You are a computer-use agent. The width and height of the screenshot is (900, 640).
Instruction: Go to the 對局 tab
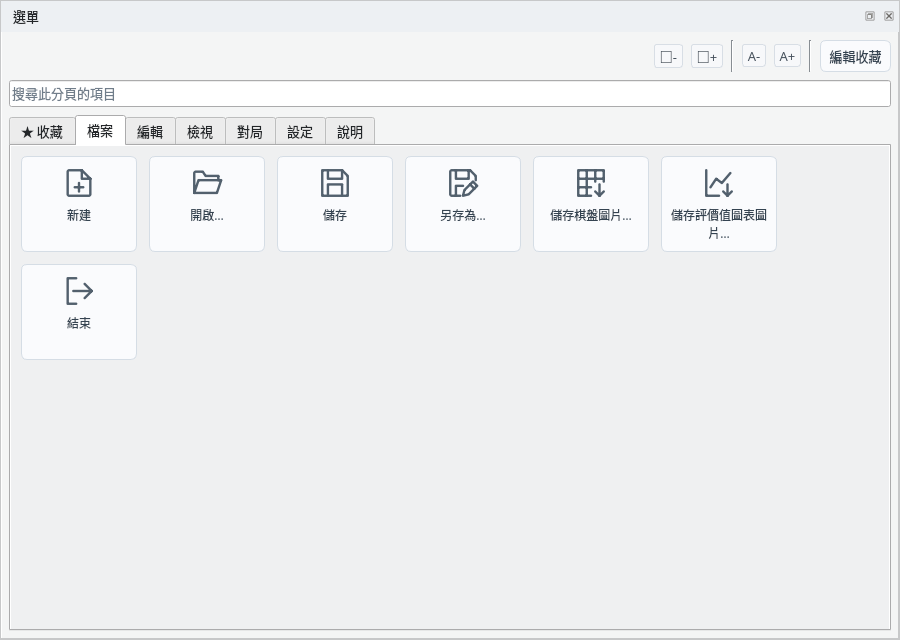click(x=250, y=132)
